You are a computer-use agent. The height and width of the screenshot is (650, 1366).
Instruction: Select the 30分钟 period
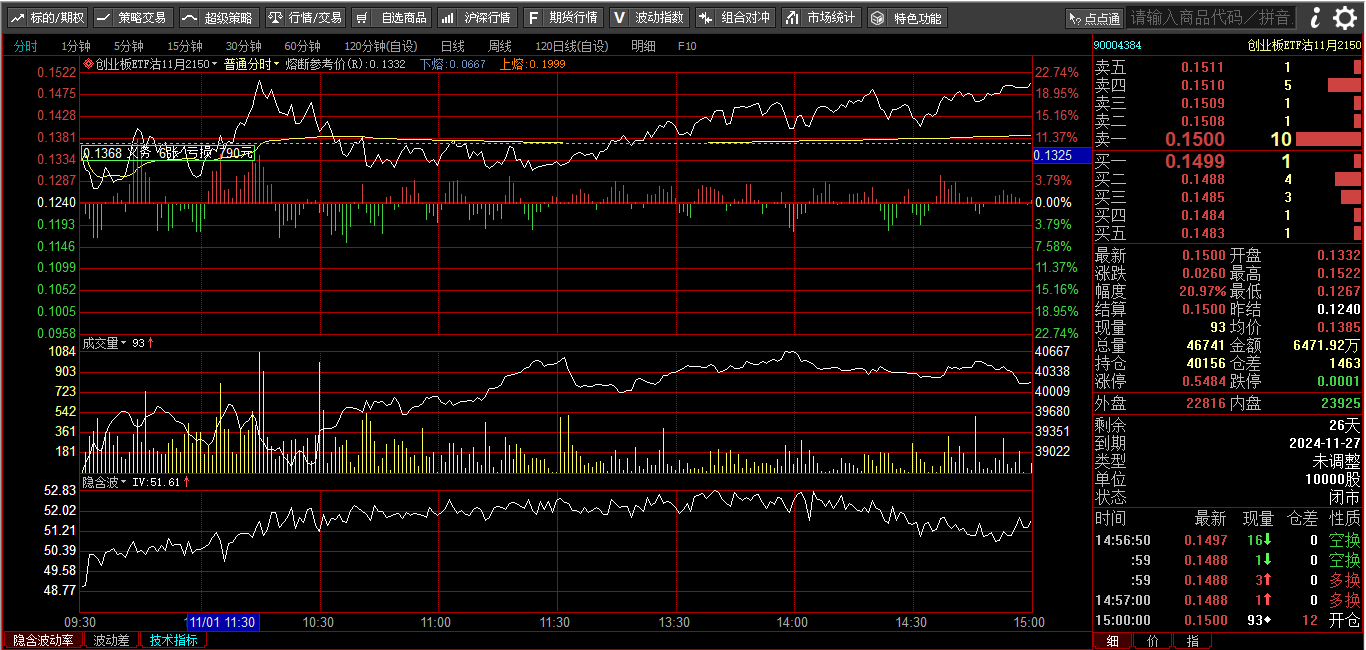[x=244, y=46]
